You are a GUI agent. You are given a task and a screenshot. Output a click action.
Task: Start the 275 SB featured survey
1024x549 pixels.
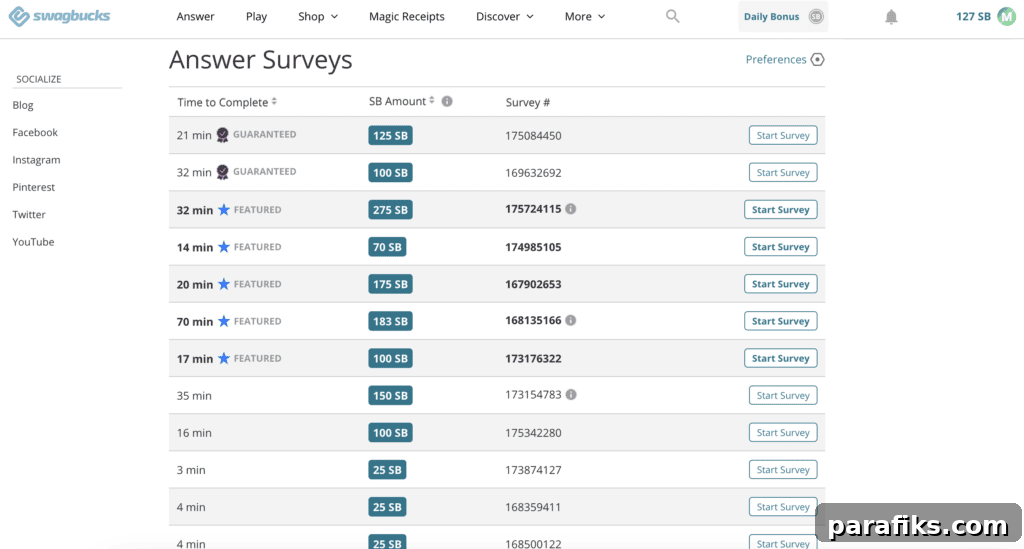pyautogui.click(x=780, y=210)
